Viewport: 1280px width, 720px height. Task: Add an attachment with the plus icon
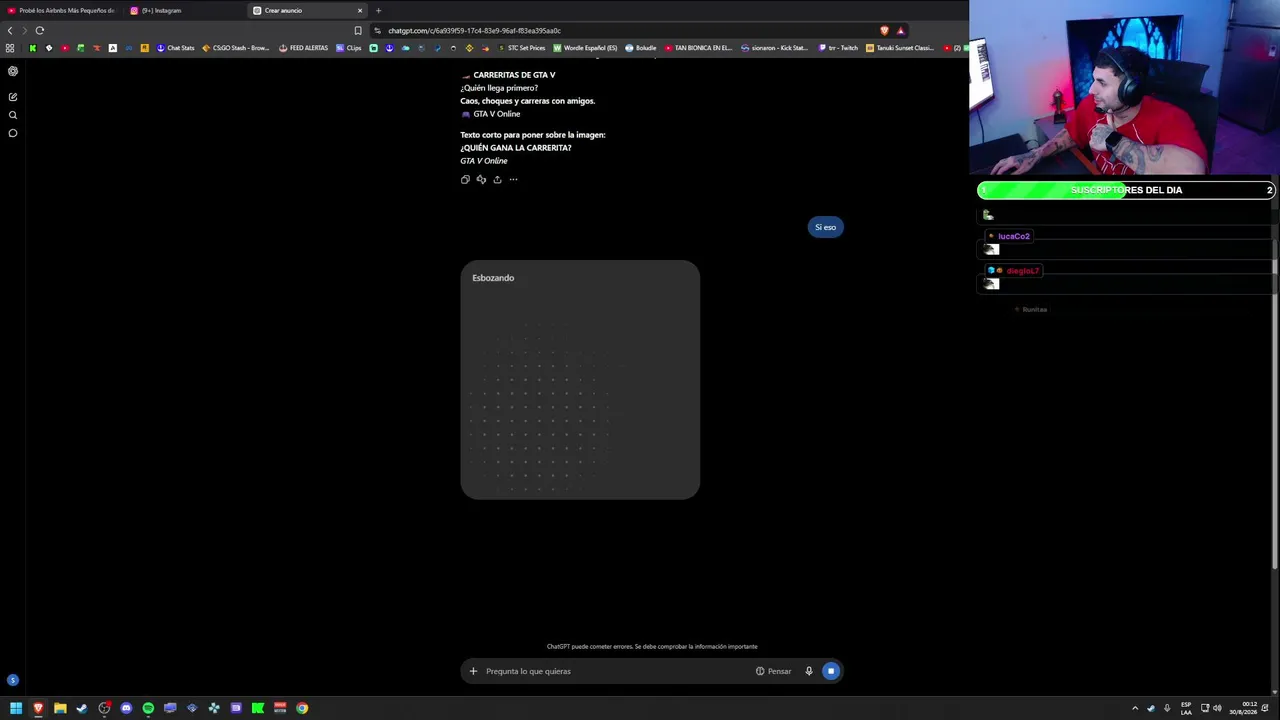pyautogui.click(x=473, y=671)
